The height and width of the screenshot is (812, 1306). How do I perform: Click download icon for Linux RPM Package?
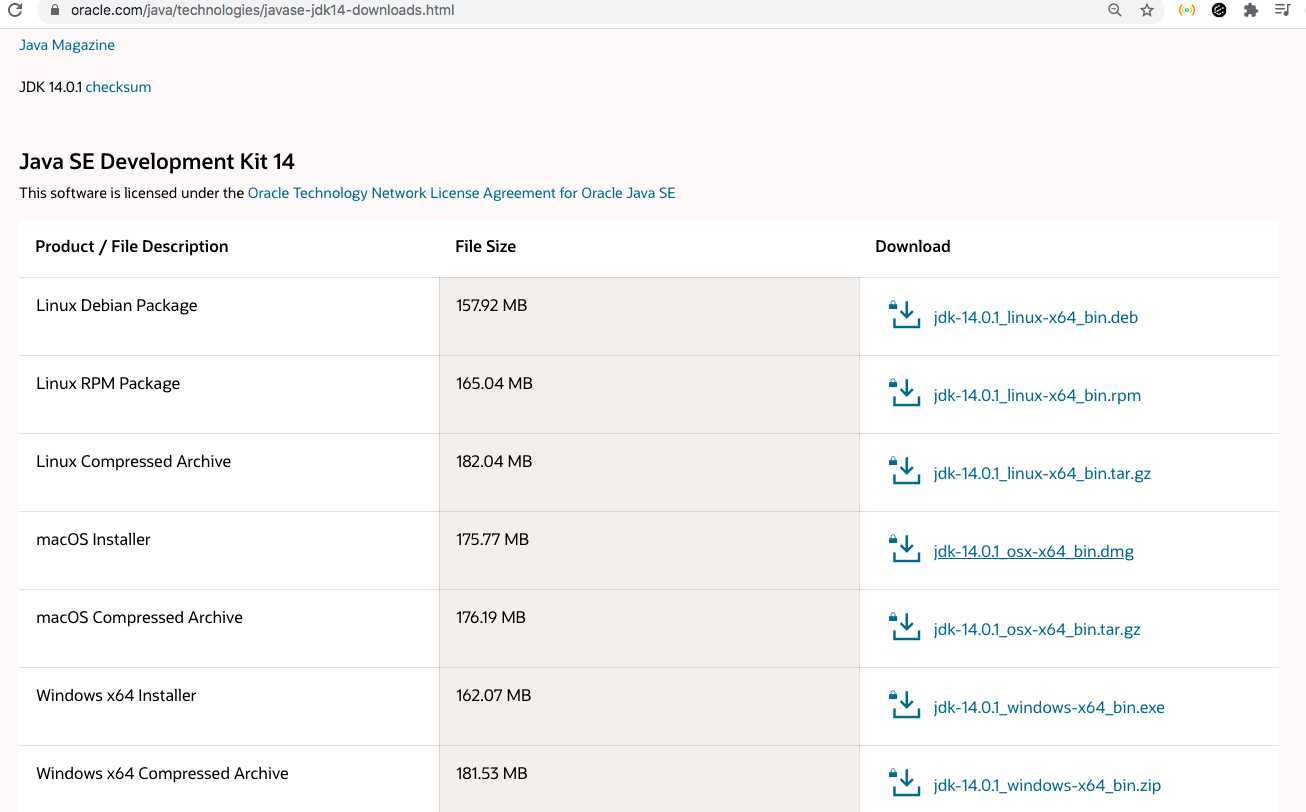904,393
